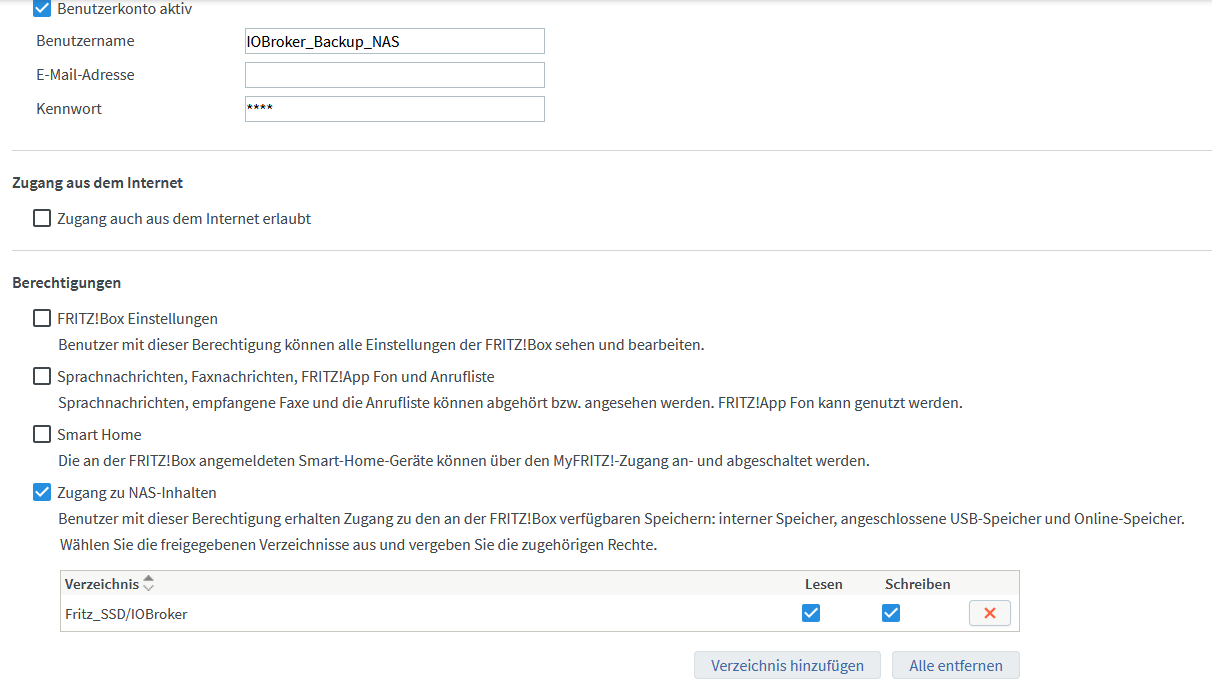Click the Lesen column header
1212x688 pixels.
point(824,584)
